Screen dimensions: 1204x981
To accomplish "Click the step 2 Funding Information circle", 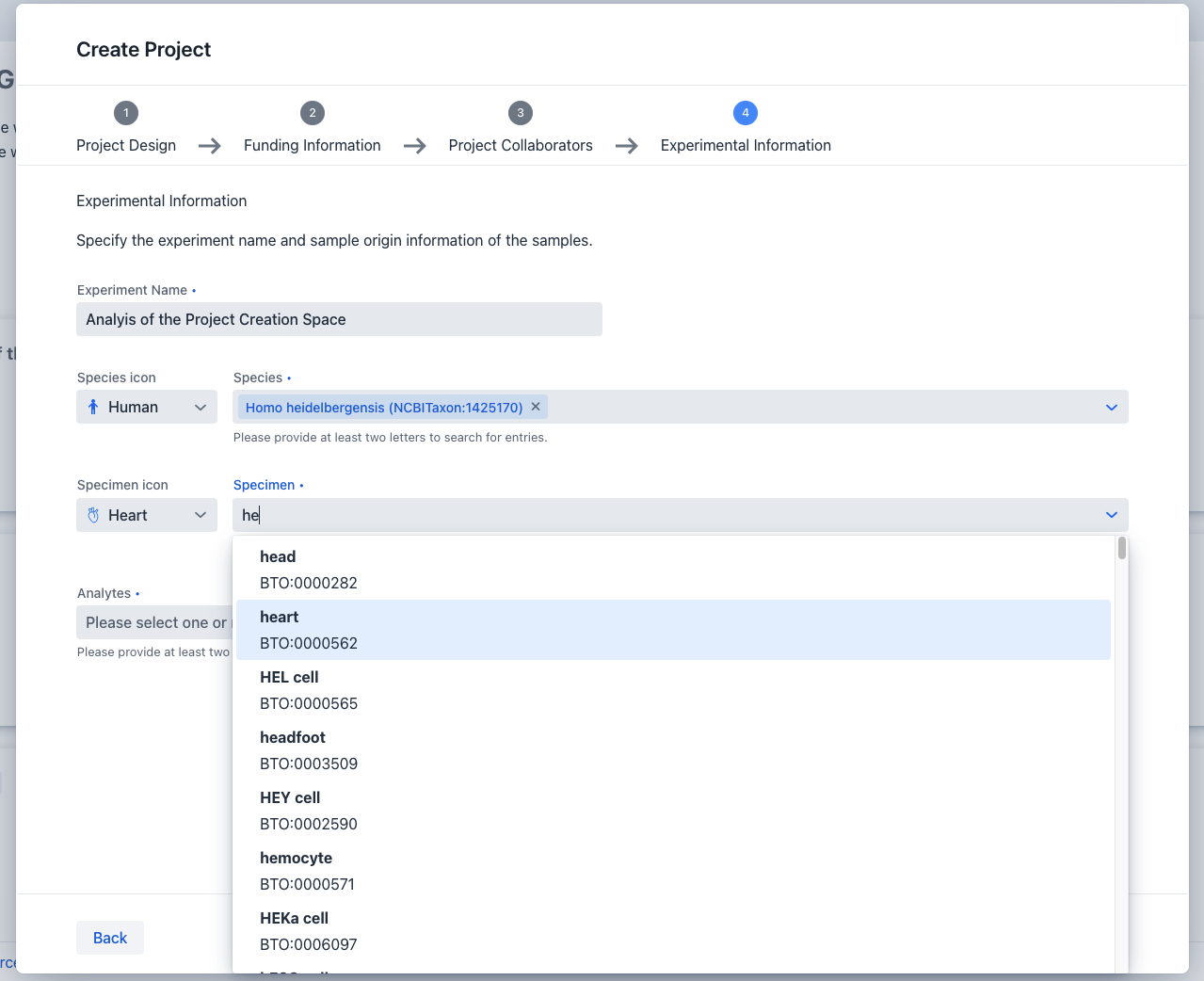I will pos(313,113).
